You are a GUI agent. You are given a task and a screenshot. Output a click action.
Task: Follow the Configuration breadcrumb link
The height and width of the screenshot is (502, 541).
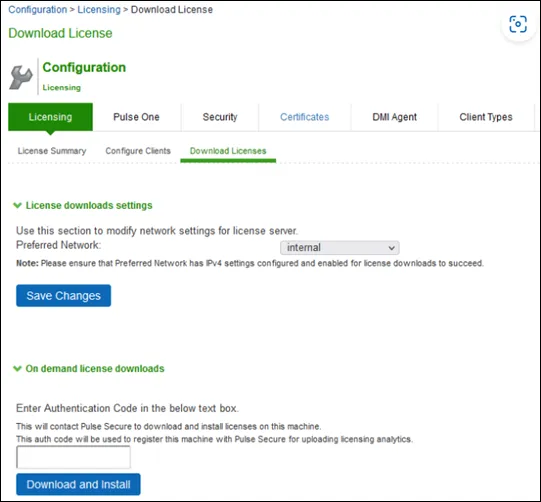pyautogui.click(x=38, y=10)
